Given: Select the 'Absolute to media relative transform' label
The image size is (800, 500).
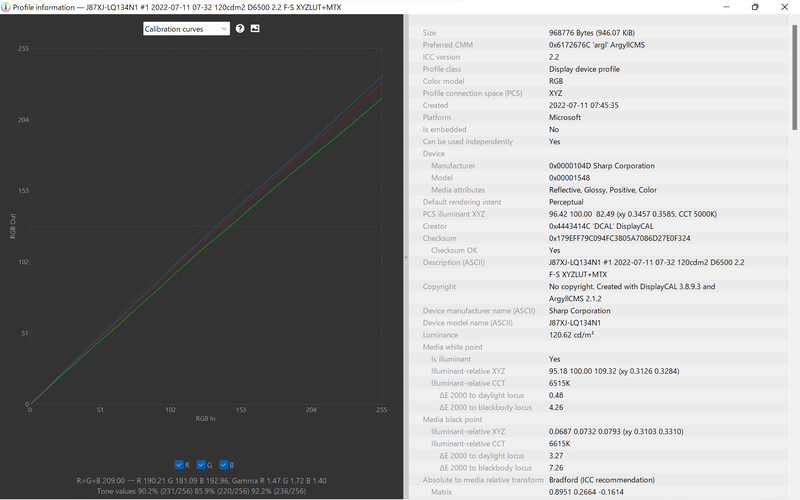Looking at the screenshot, I should (483, 480).
